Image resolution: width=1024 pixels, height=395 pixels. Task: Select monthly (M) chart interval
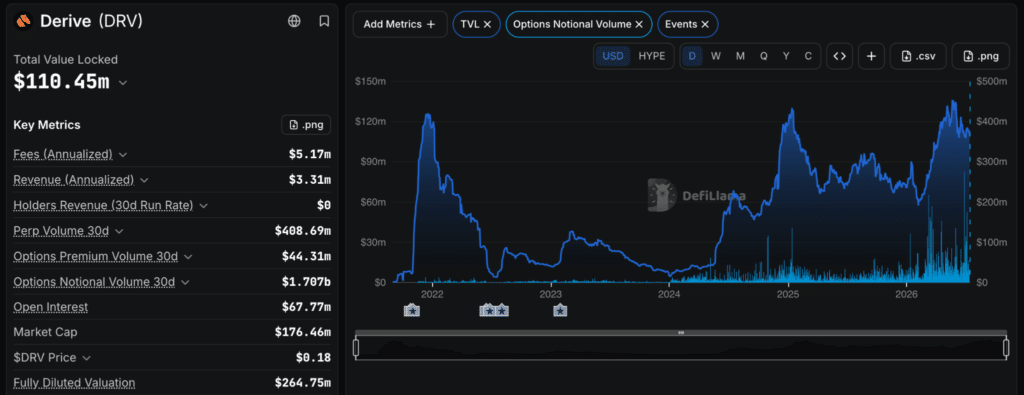740,56
